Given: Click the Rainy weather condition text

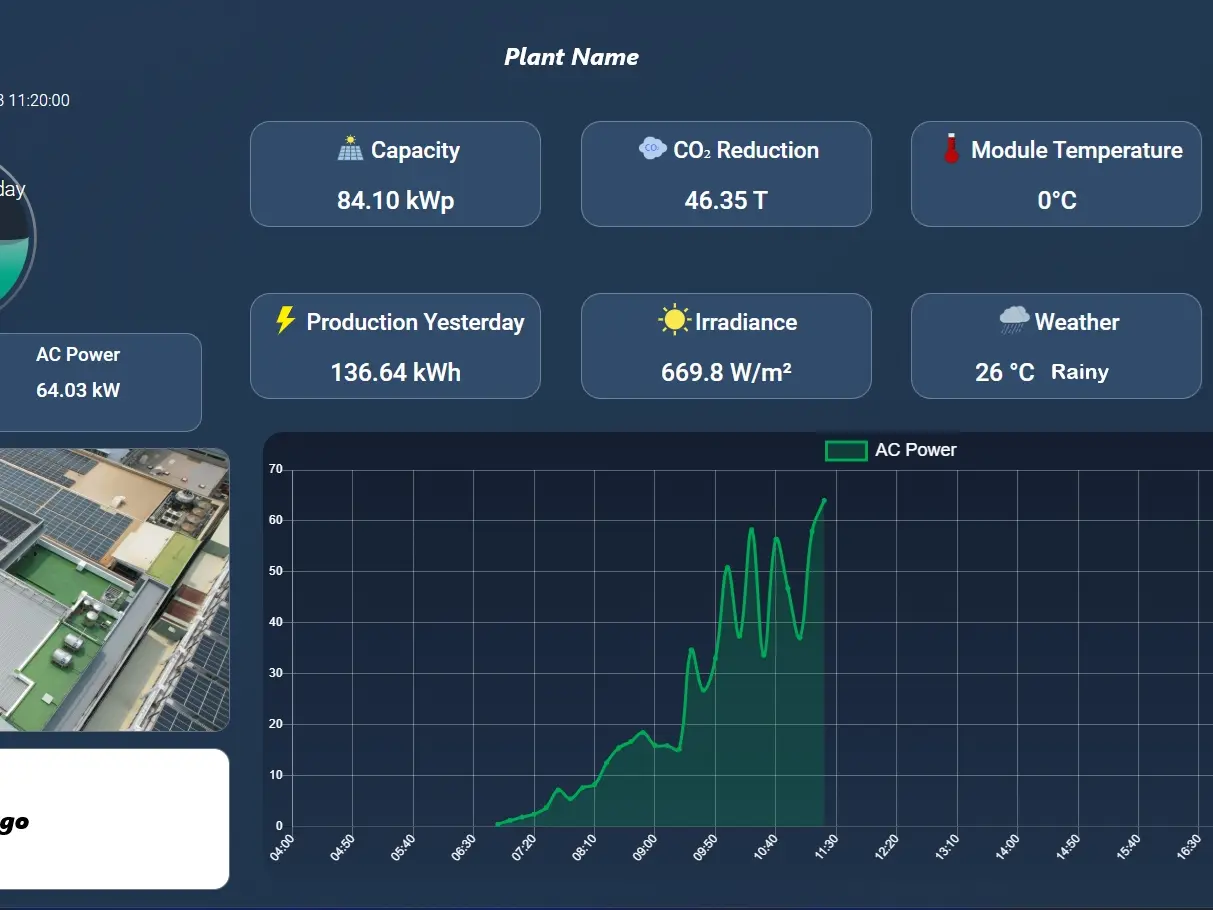Looking at the screenshot, I should [x=1079, y=372].
